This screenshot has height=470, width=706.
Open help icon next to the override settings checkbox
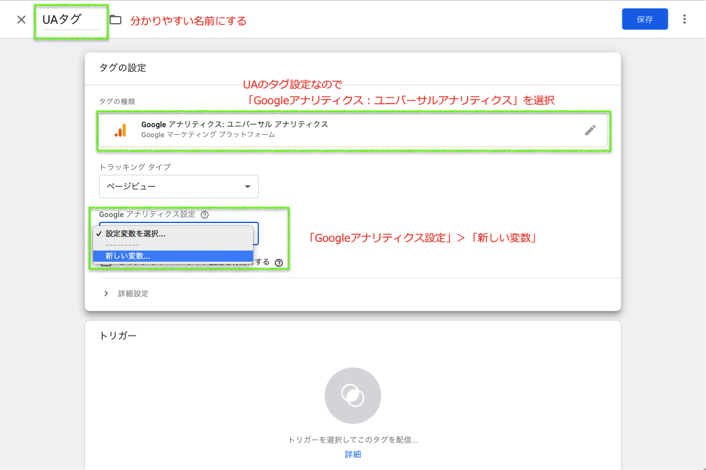[x=279, y=263]
